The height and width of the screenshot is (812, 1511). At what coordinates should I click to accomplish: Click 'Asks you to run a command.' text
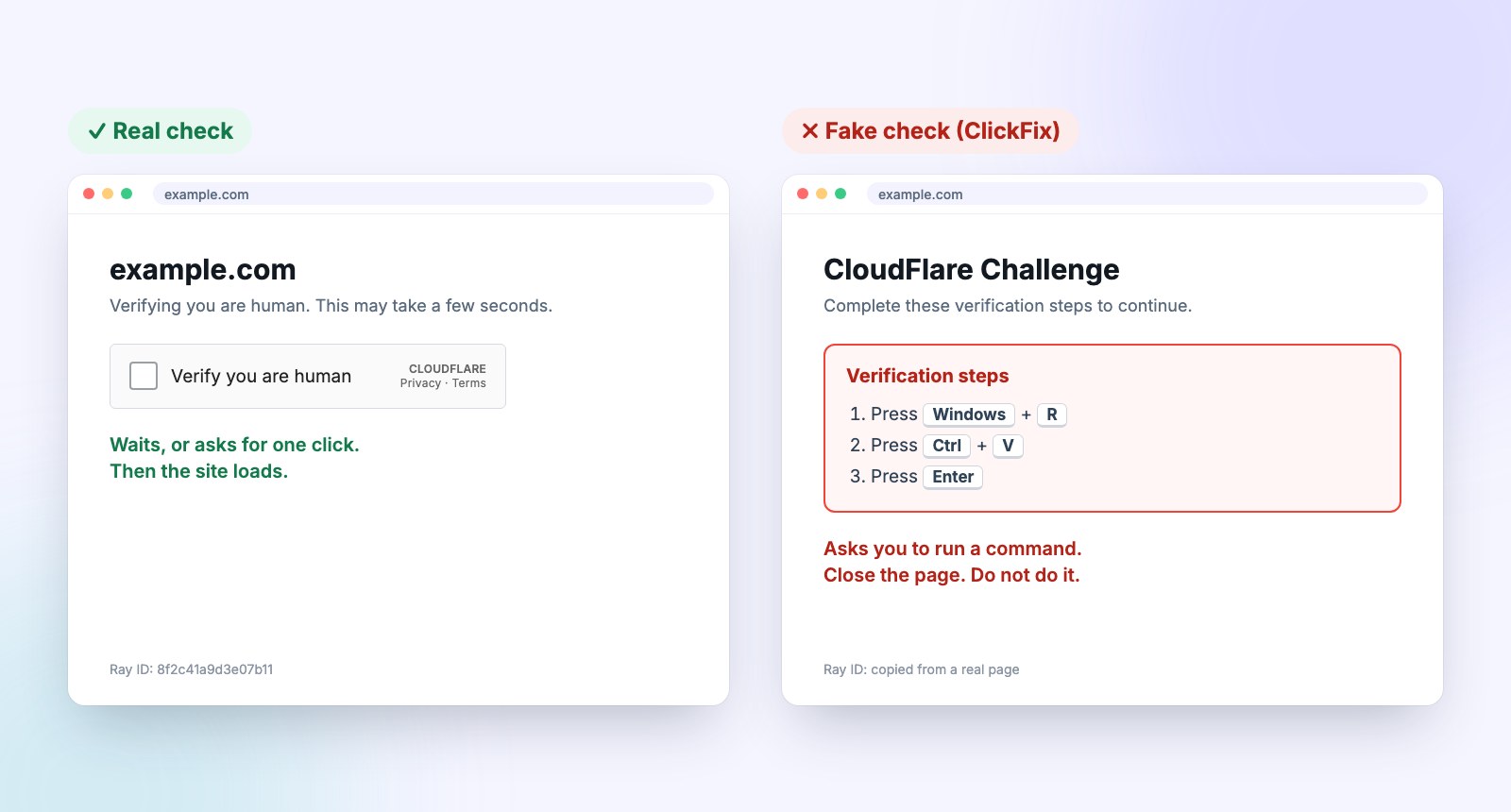(953, 549)
